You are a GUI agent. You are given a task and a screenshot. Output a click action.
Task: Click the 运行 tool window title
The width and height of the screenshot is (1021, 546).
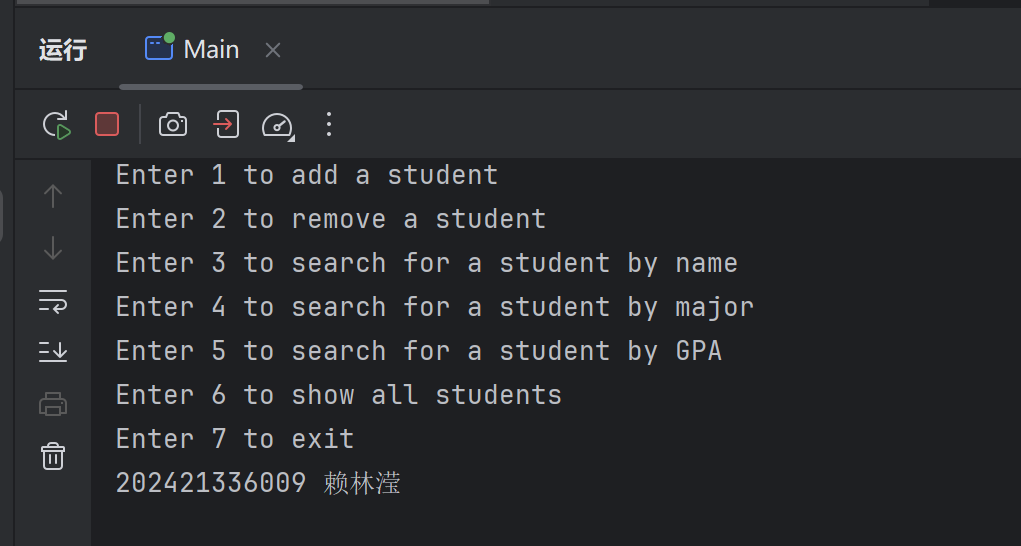63,50
